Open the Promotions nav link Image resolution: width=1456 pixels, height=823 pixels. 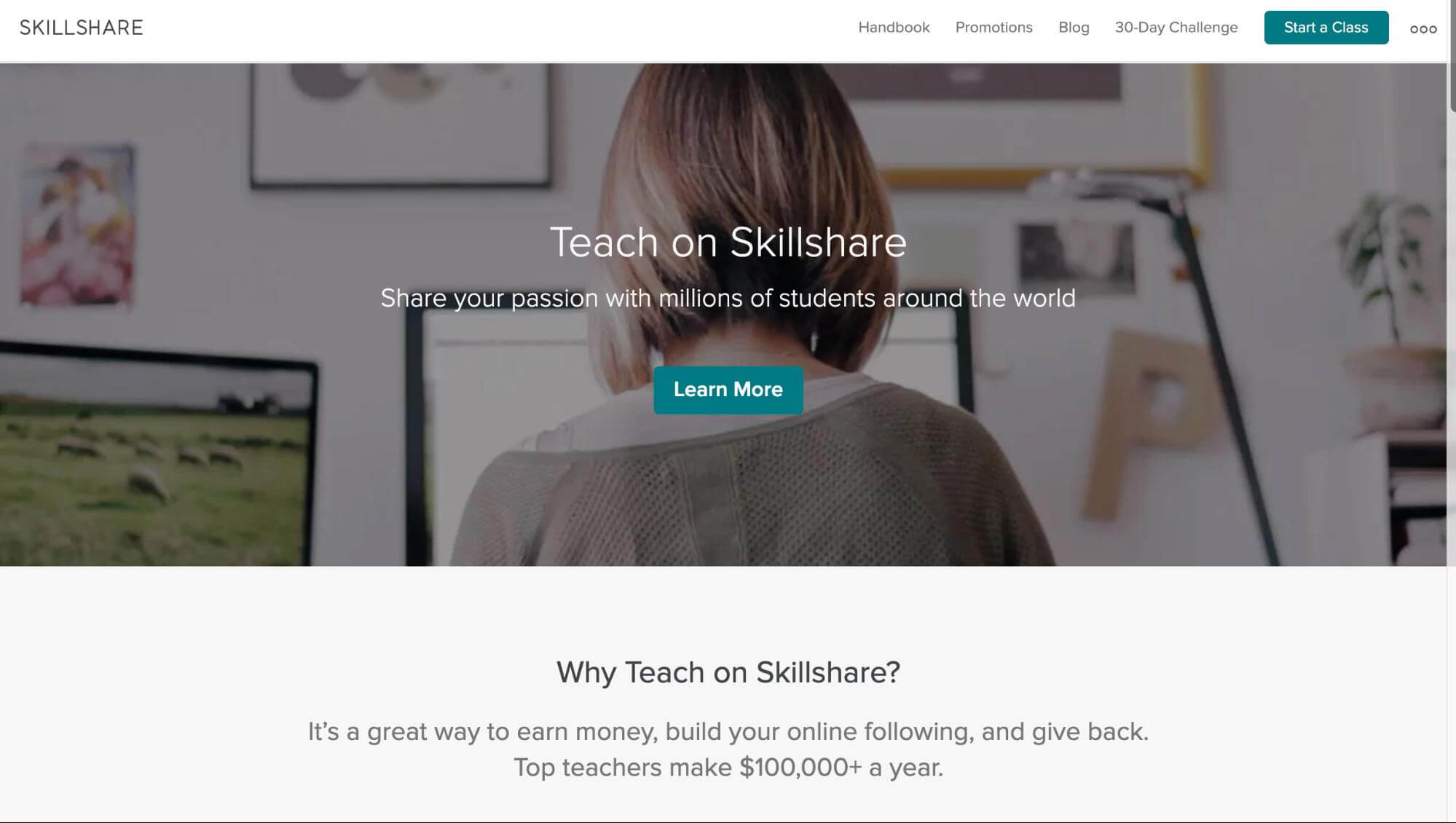993,28
